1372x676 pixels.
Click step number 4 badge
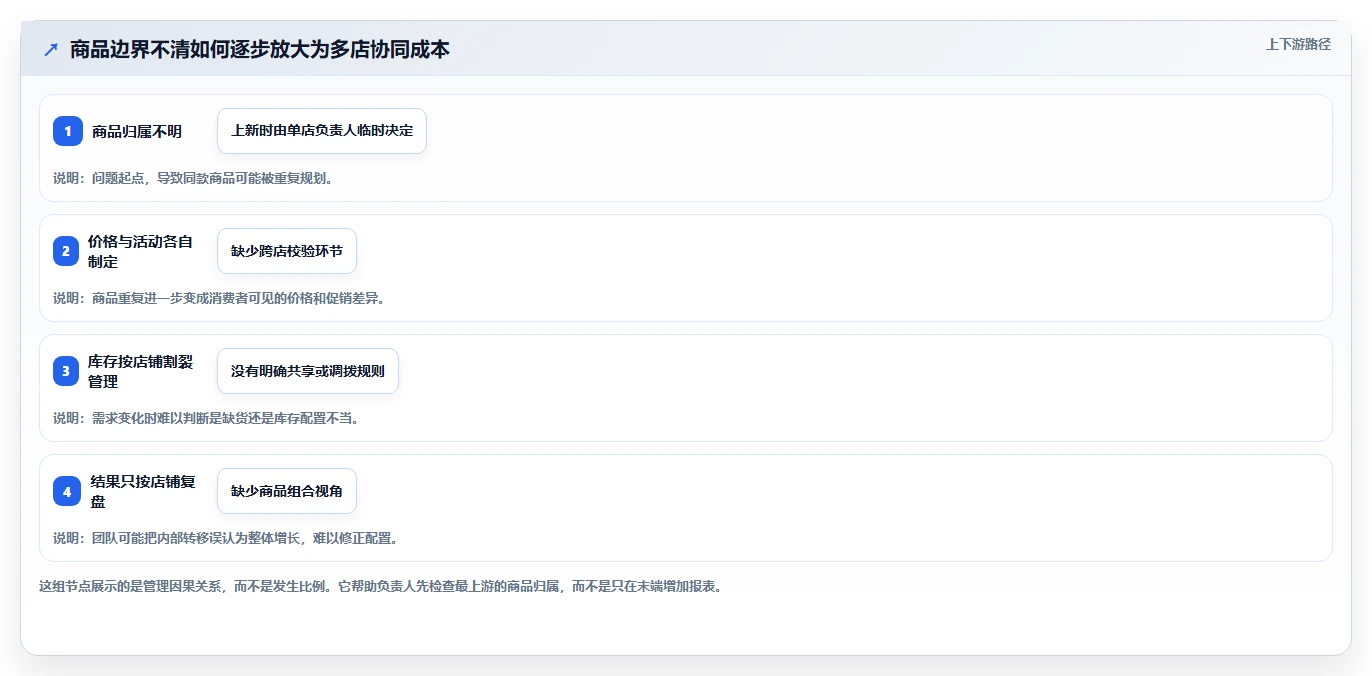[x=67, y=491]
